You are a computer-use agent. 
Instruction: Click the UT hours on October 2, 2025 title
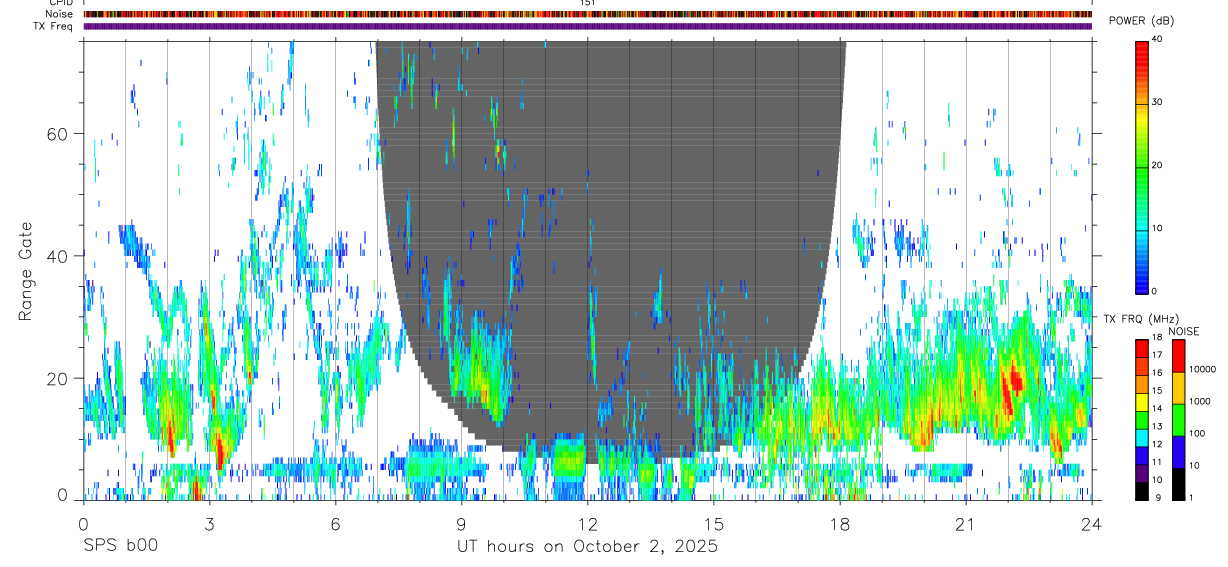click(x=587, y=547)
